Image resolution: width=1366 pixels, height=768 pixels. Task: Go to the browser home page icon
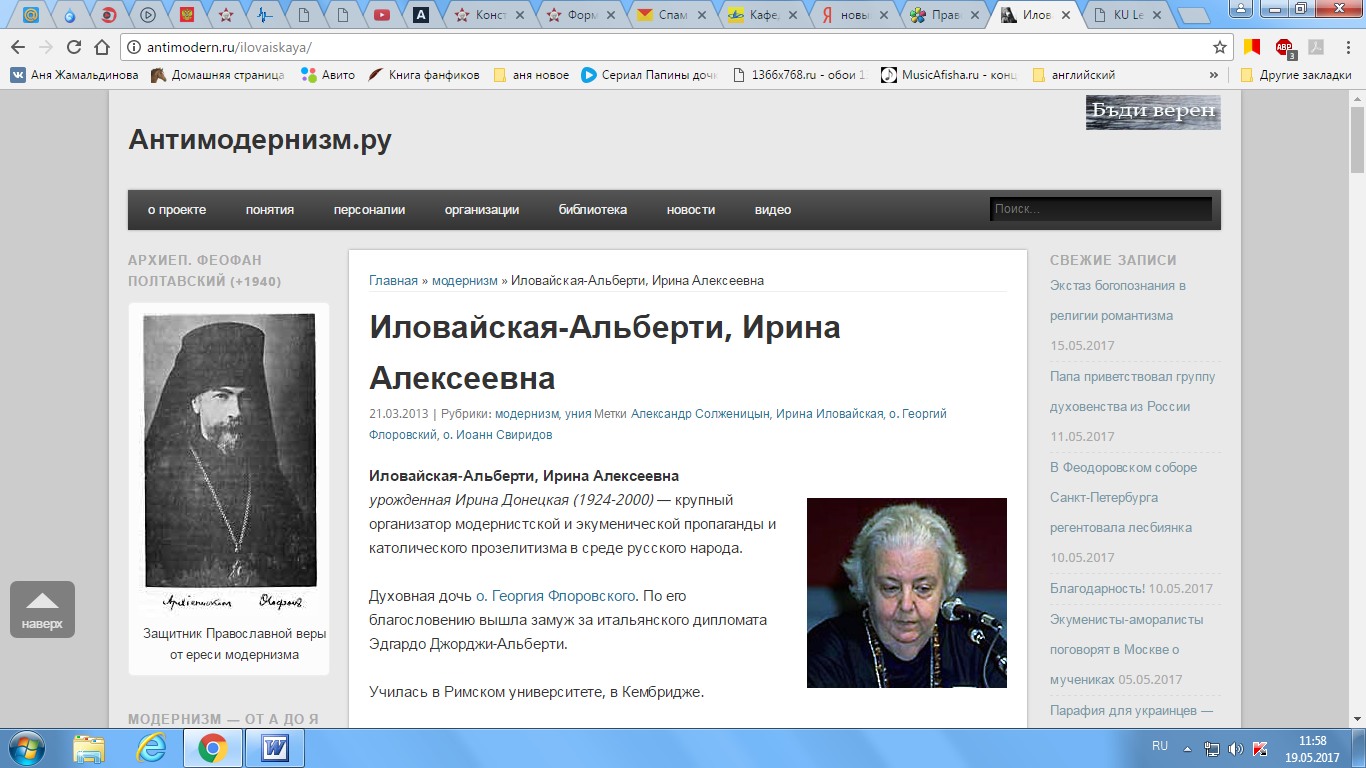click(x=101, y=47)
